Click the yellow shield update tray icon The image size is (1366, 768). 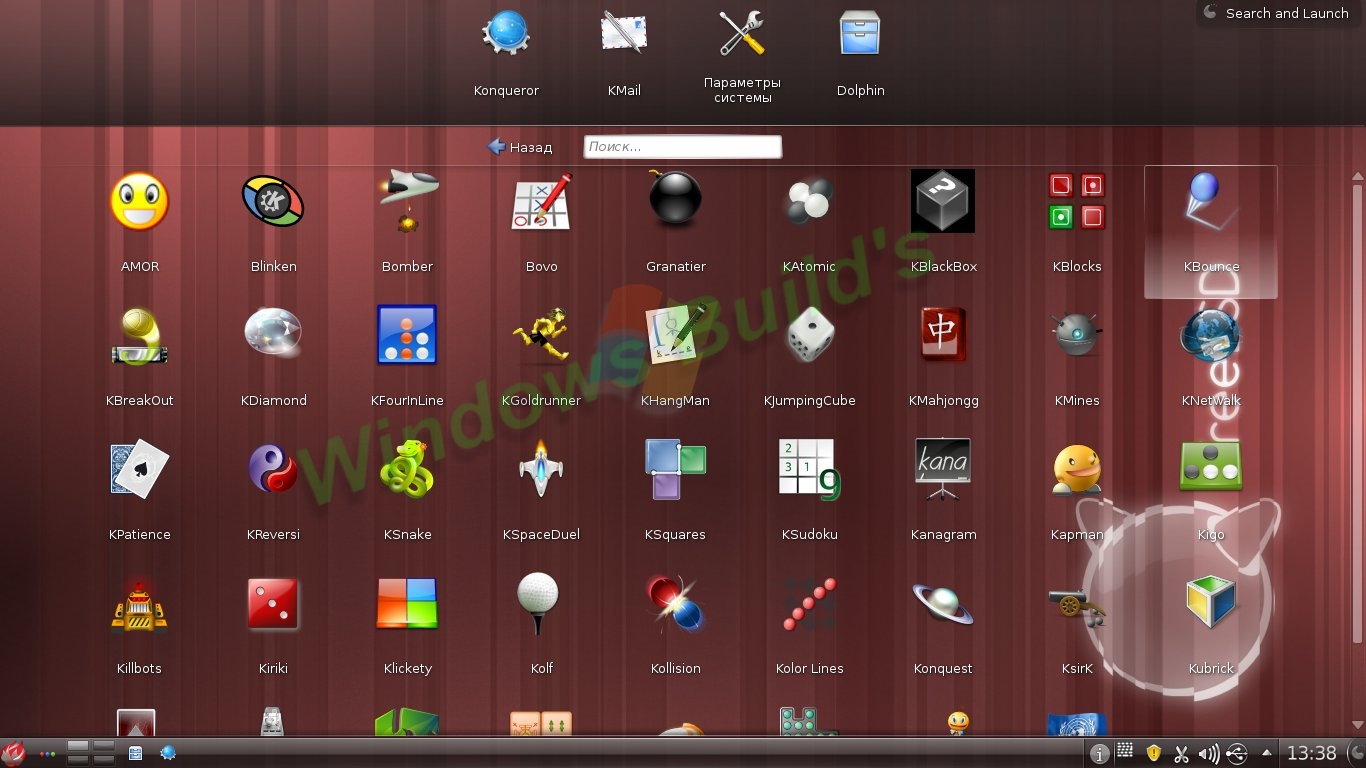point(1153,753)
